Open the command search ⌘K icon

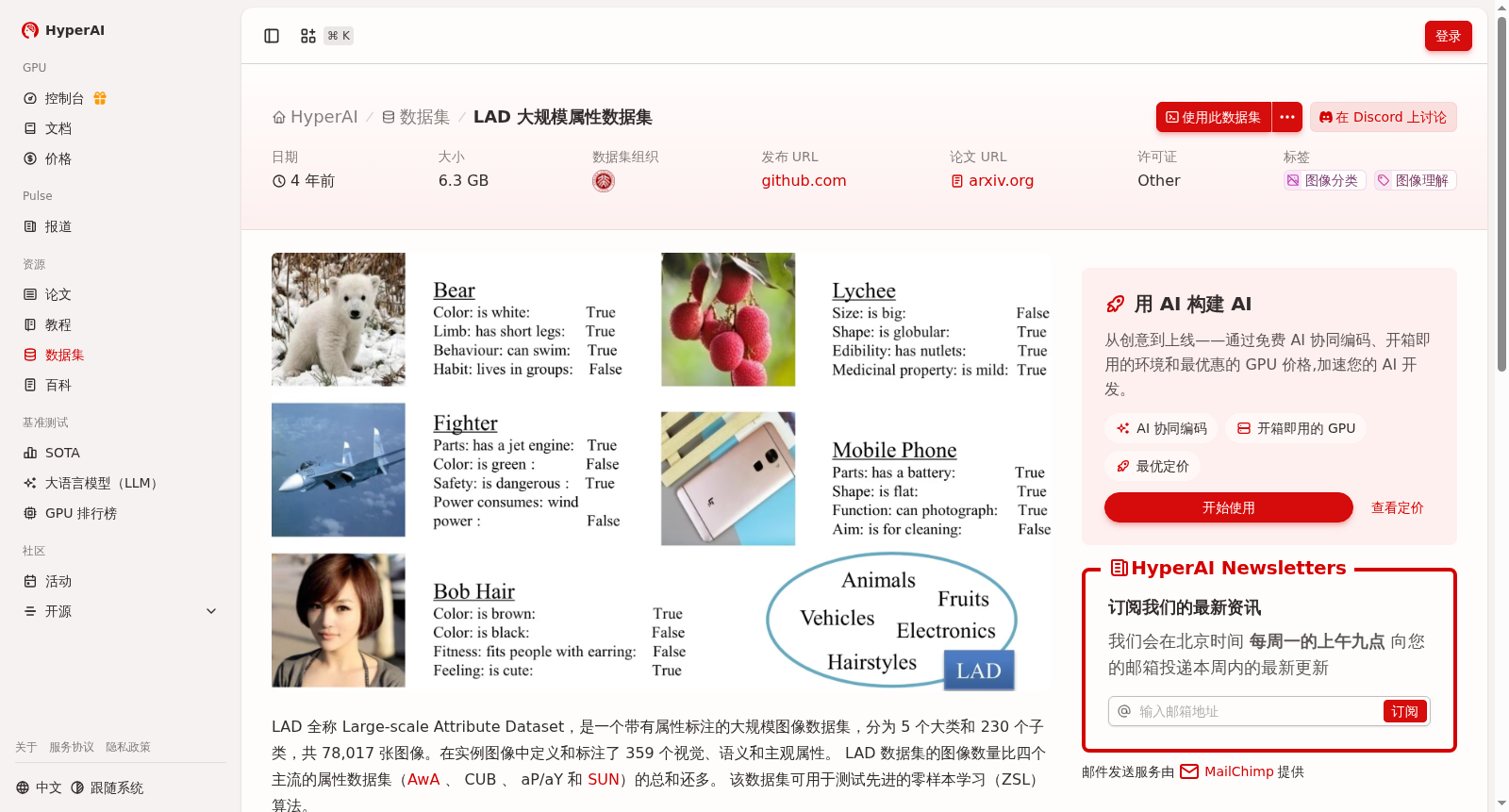click(x=308, y=36)
